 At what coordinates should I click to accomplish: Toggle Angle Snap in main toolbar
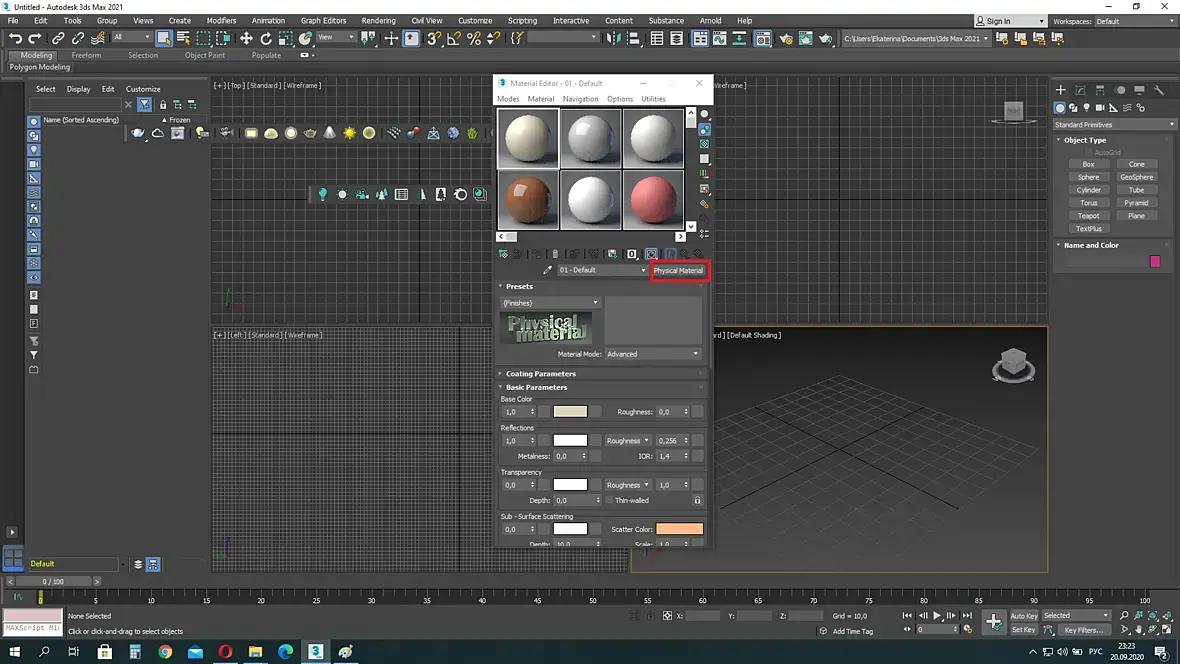pos(454,38)
